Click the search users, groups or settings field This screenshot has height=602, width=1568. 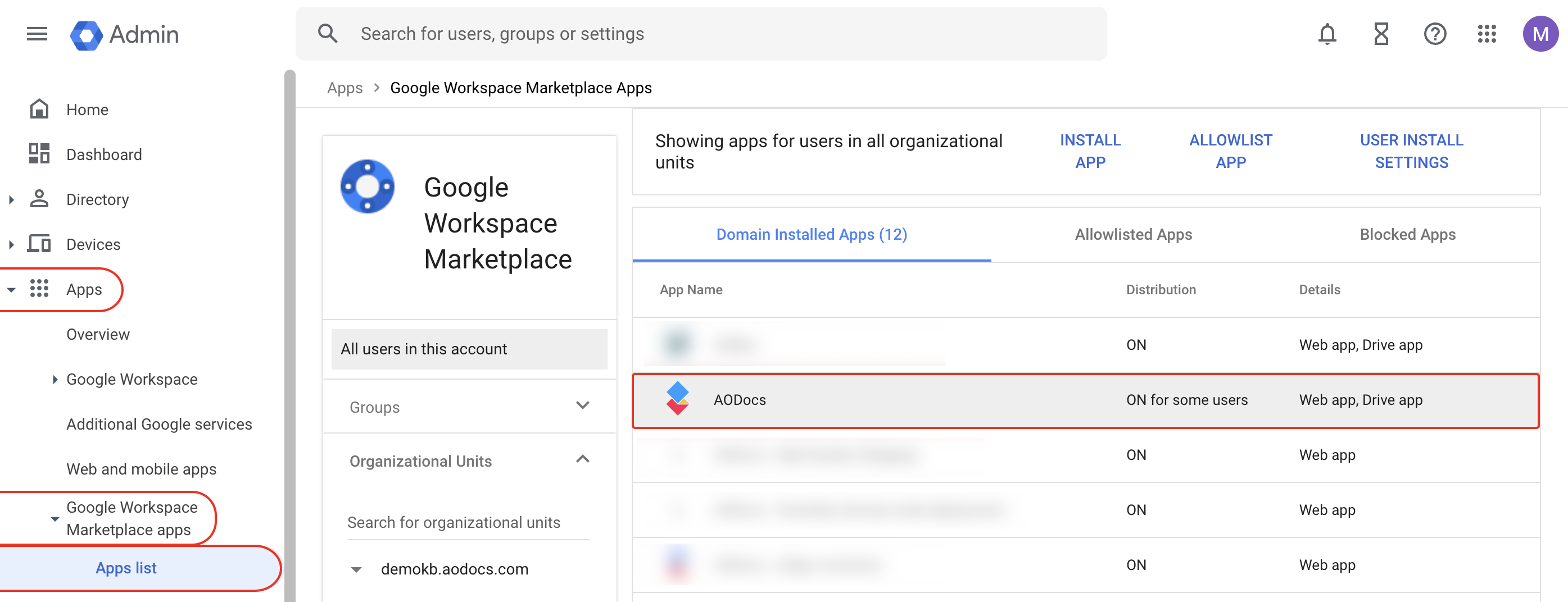tap(701, 34)
